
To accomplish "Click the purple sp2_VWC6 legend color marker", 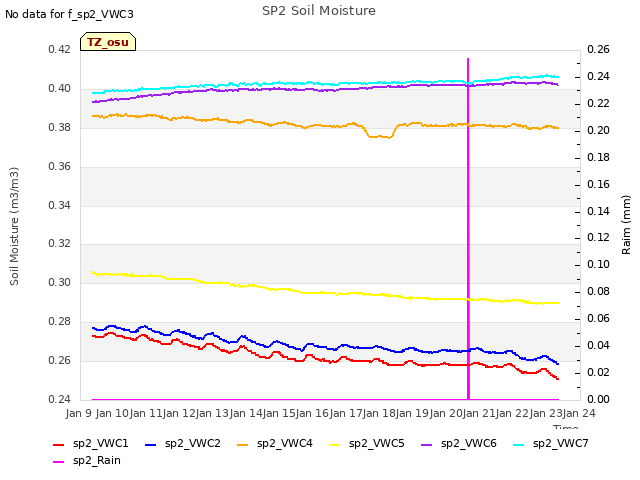I will click(x=427, y=444).
